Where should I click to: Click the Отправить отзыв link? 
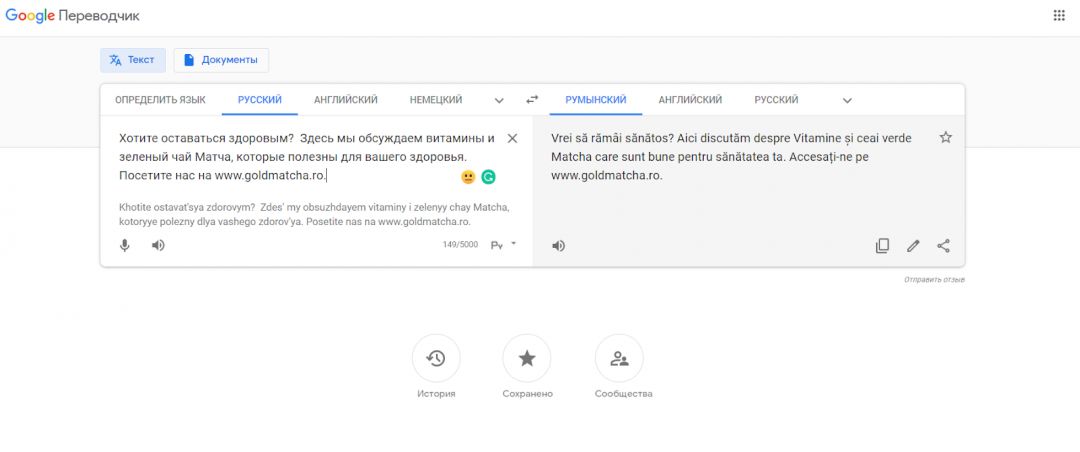[x=934, y=280]
